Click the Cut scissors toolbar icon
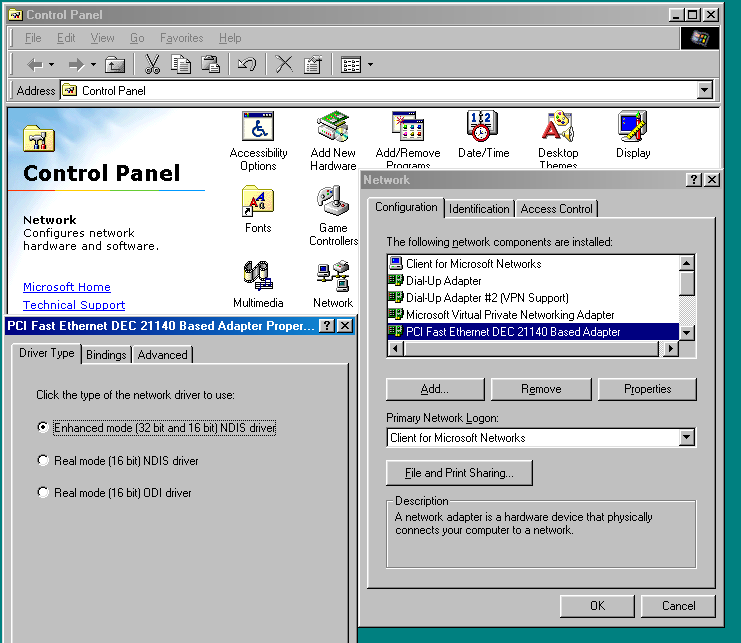Screen dimensions: 741x643 tap(152, 65)
